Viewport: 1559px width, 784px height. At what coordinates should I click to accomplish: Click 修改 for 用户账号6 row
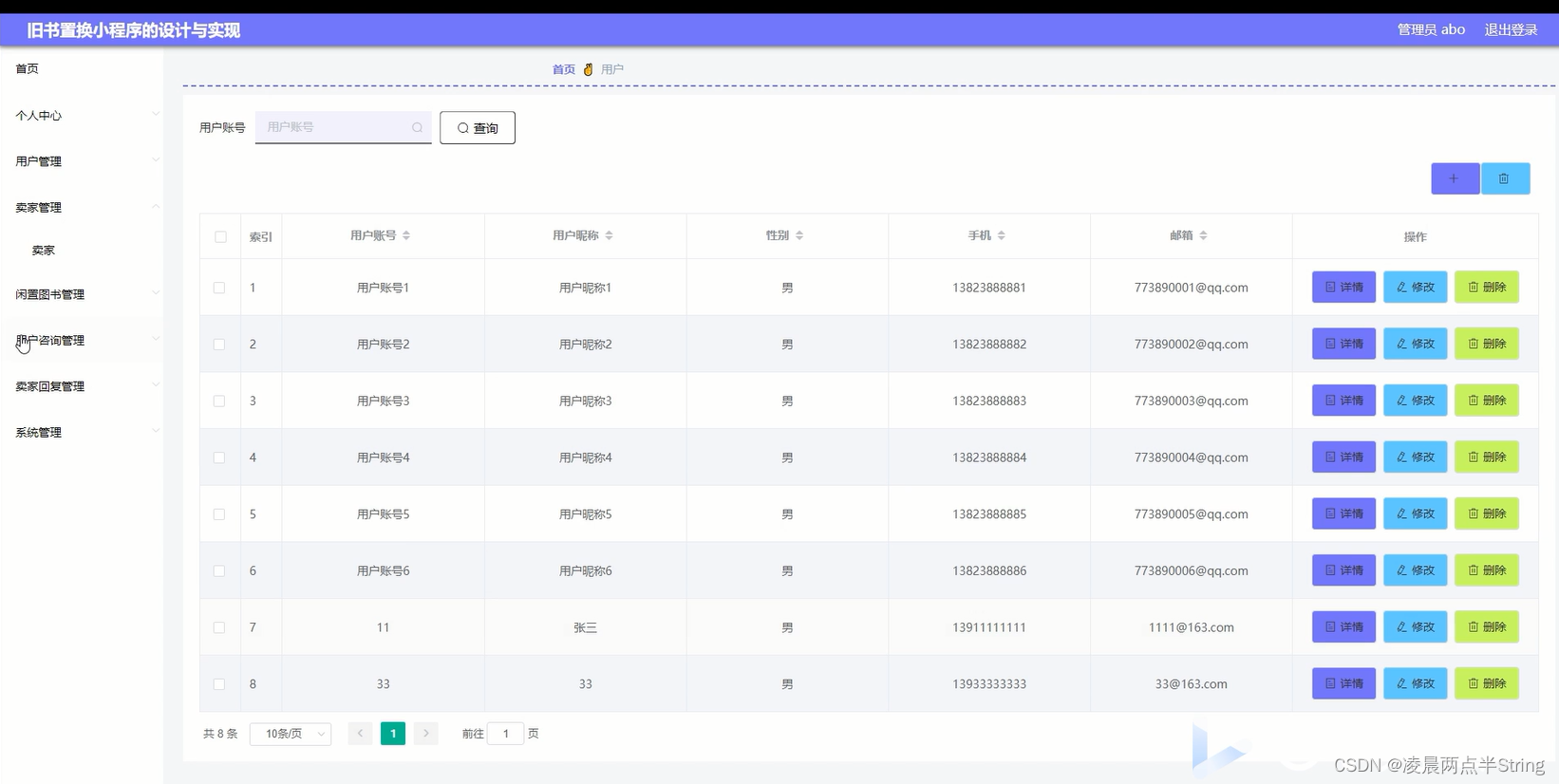(x=1415, y=570)
